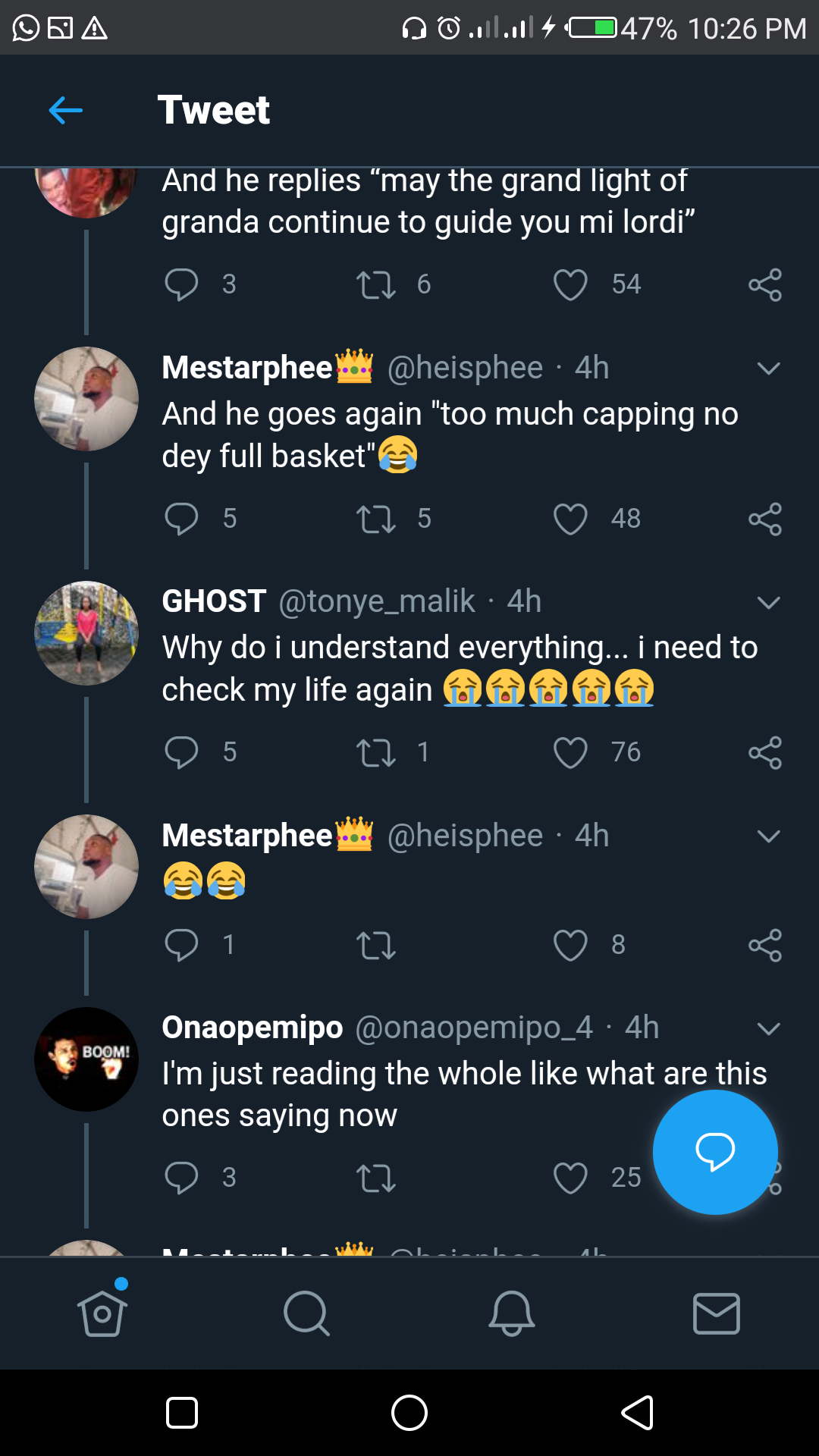Open Onaopemipo's profile name link
This screenshot has height=1456, width=819.
tap(253, 1028)
